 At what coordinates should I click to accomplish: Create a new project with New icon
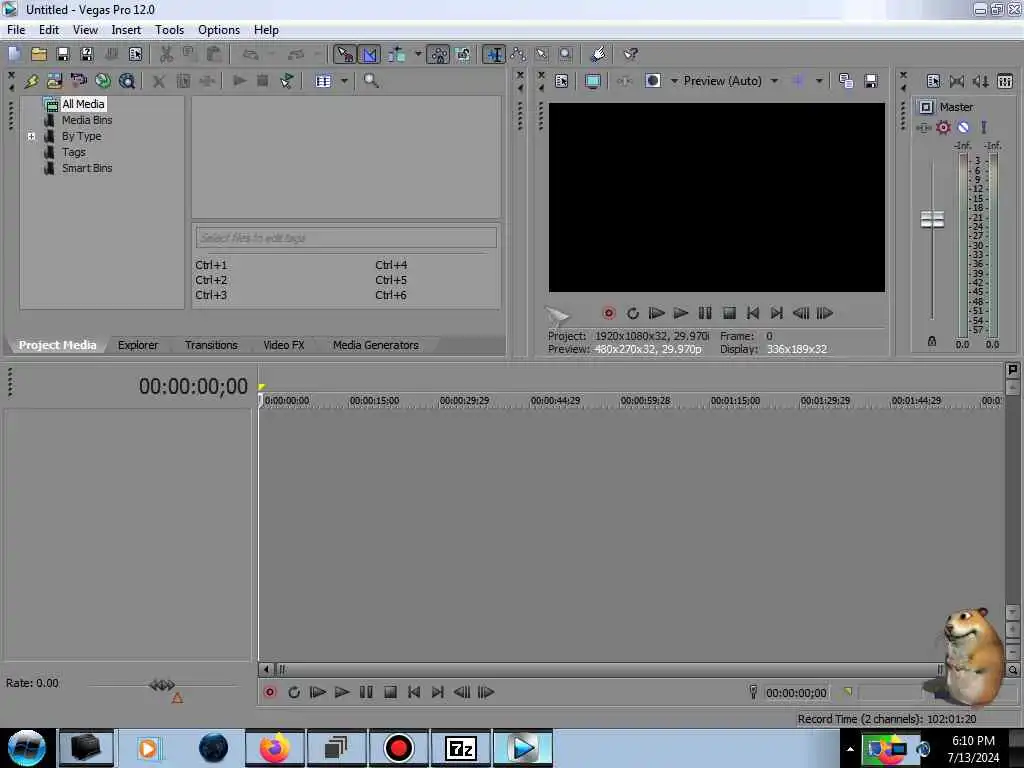pos(14,54)
